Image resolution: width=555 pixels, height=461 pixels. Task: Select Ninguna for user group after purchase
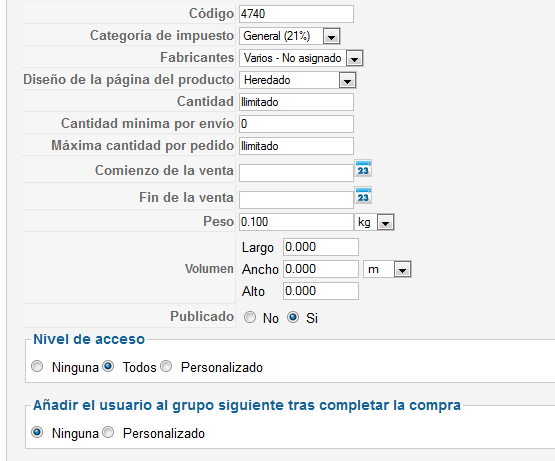coord(37,432)
